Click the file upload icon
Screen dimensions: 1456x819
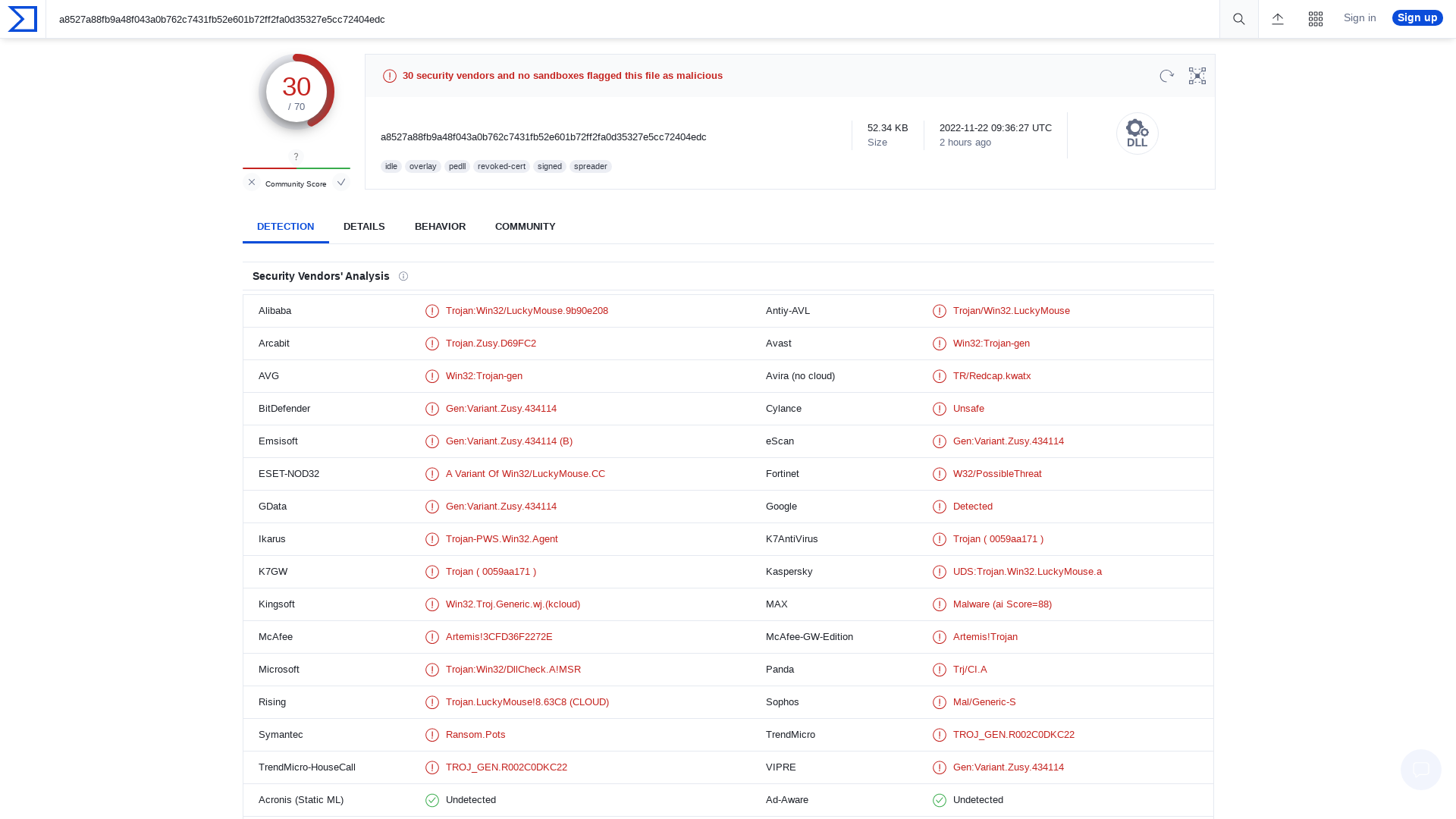click(1278, 19)
